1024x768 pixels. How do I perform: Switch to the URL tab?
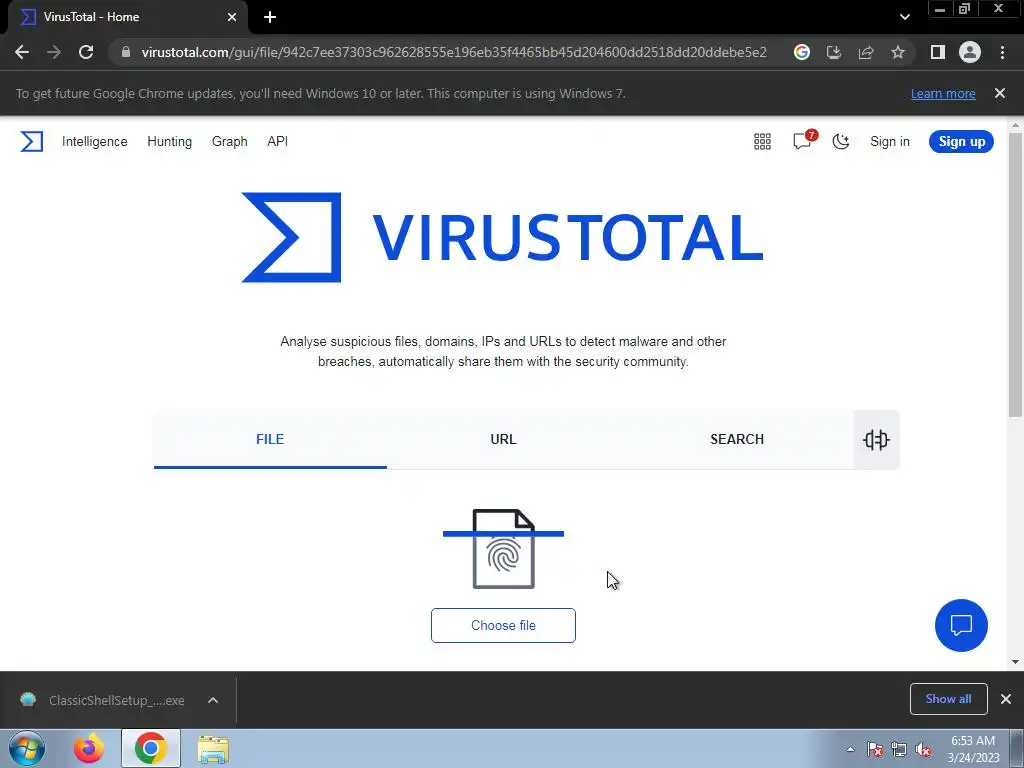[x=504, y=440]
